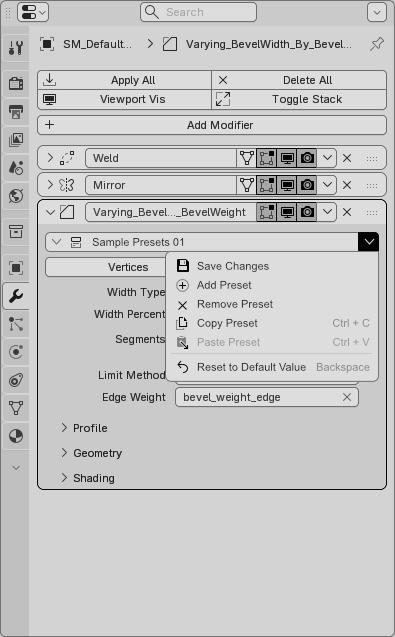Grab the Weld modifier drag handle

372,158
